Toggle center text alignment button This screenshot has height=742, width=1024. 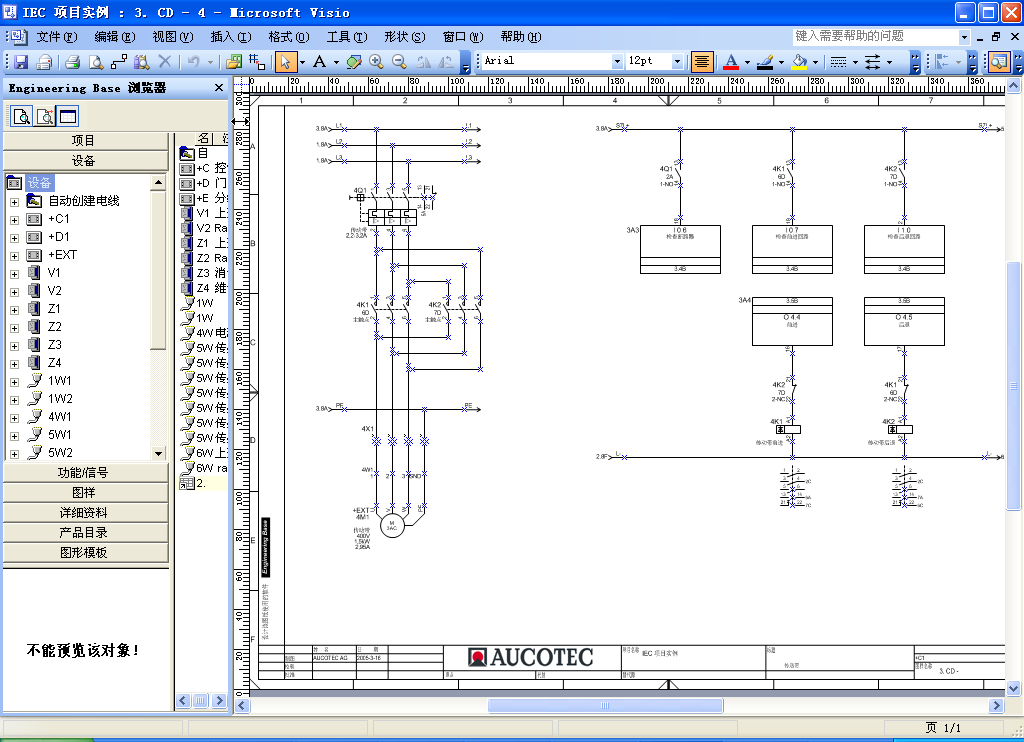702,62
